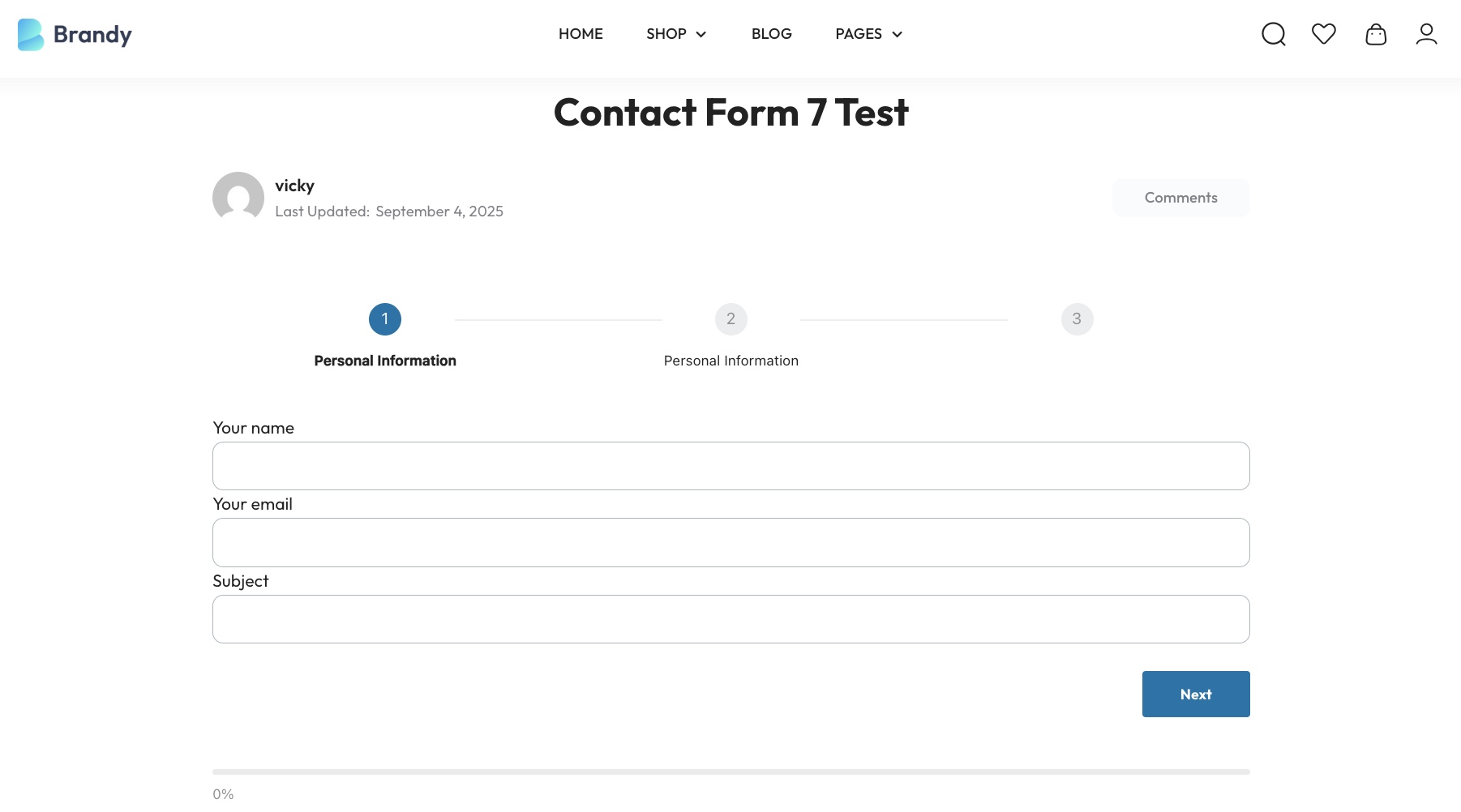Click the Brandy logo

point(75,35)
